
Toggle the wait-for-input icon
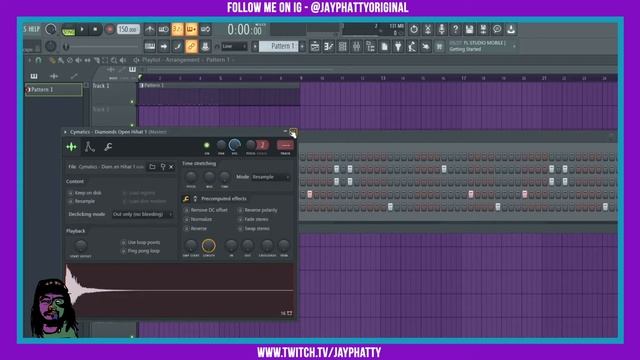coord(164,29)
